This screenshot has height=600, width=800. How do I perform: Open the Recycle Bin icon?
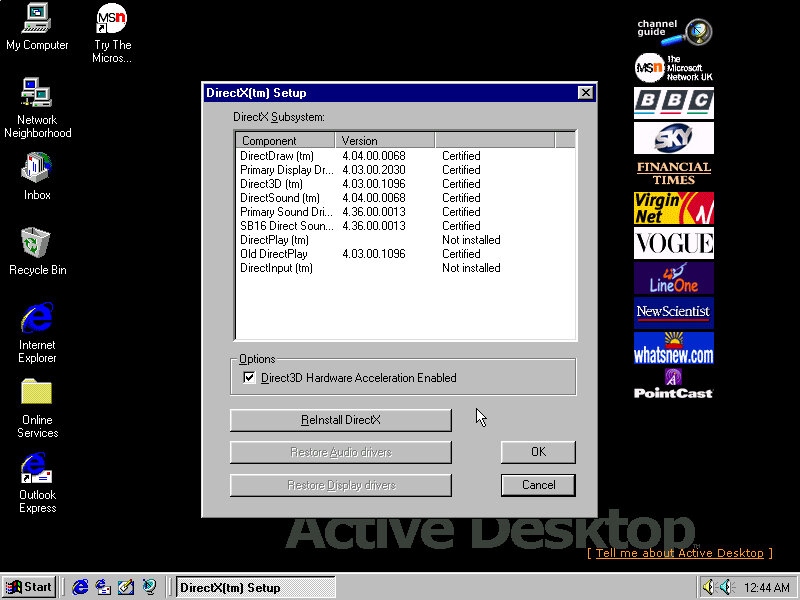coord(37,243)
